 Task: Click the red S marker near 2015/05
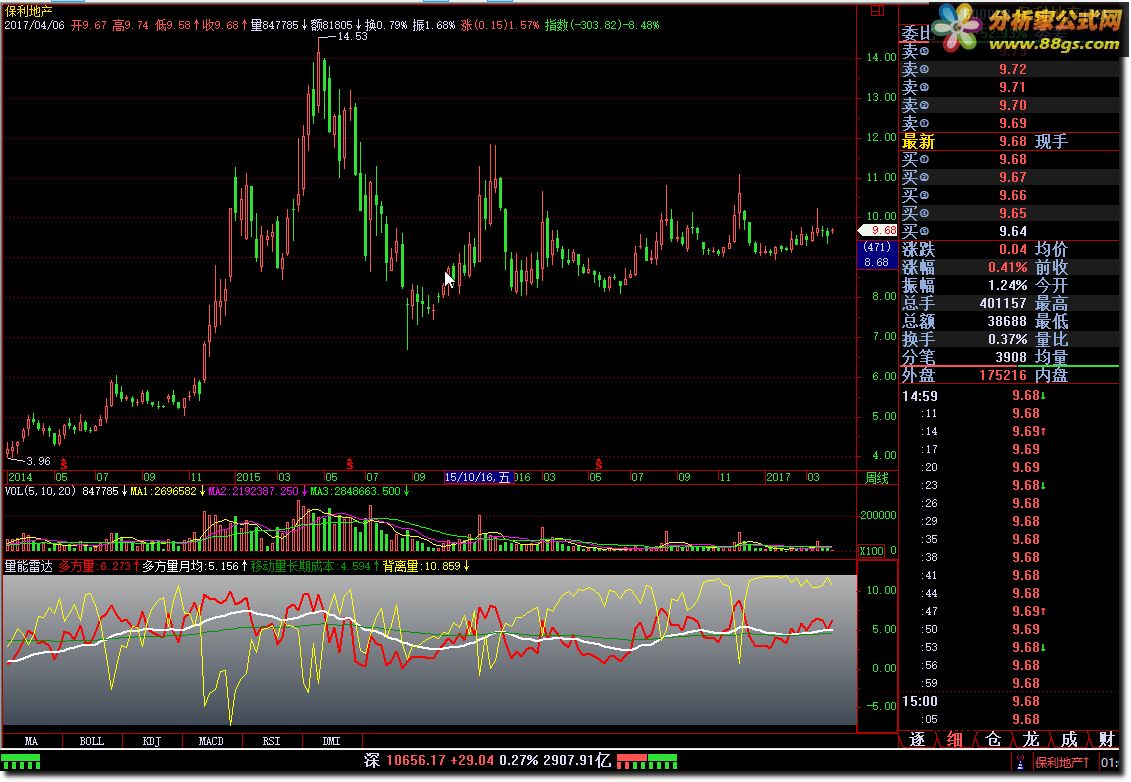tap(350, 464)
